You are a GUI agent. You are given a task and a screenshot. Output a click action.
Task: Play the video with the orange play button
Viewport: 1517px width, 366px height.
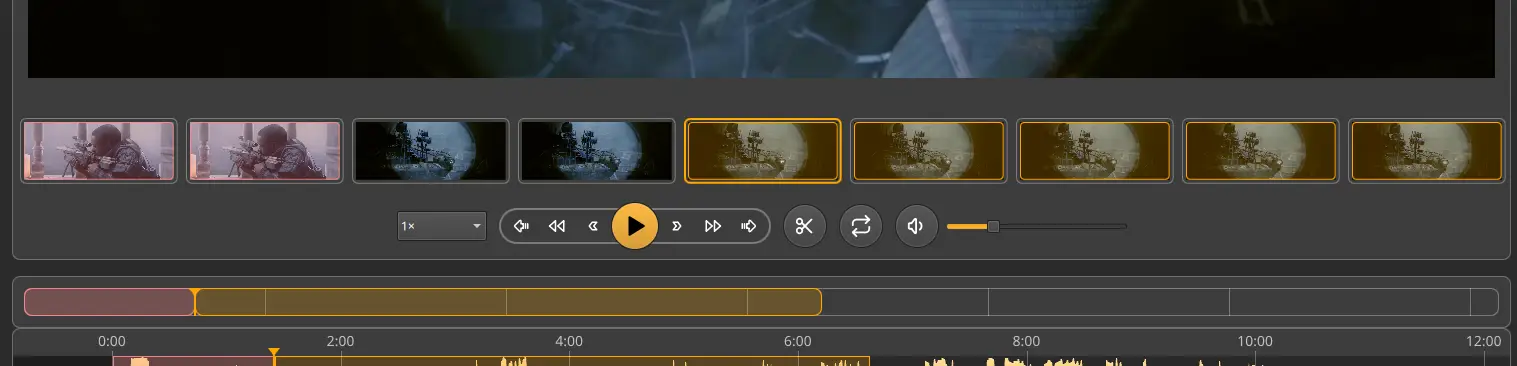click(635, 226)
